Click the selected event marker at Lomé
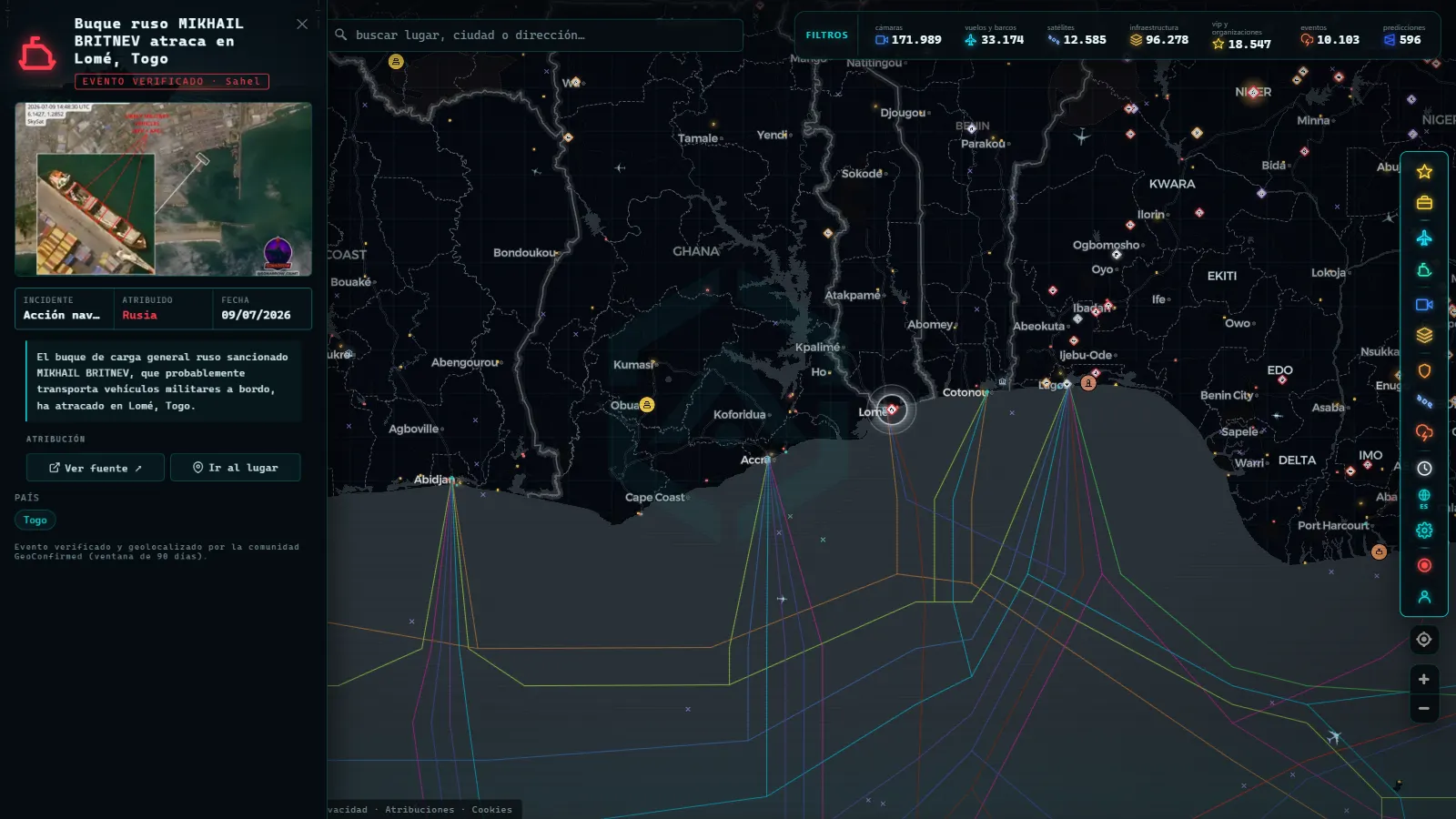The width and height of the screenshot is (1456, 819). (892, 409)
